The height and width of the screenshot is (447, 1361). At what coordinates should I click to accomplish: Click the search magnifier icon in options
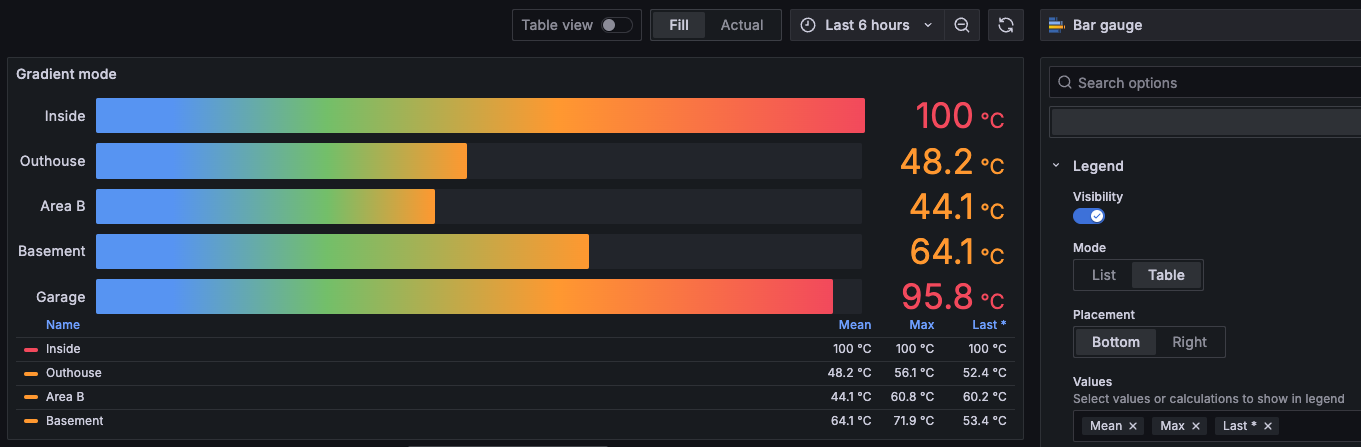pos(1065,83)
